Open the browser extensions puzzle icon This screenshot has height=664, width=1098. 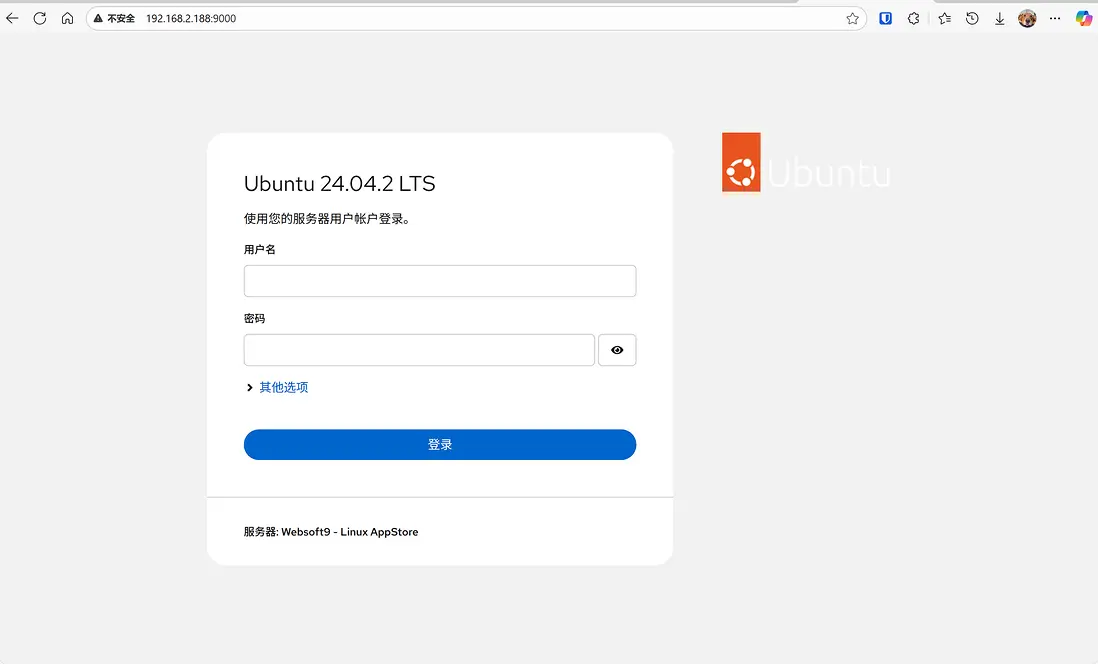[914, 18]
